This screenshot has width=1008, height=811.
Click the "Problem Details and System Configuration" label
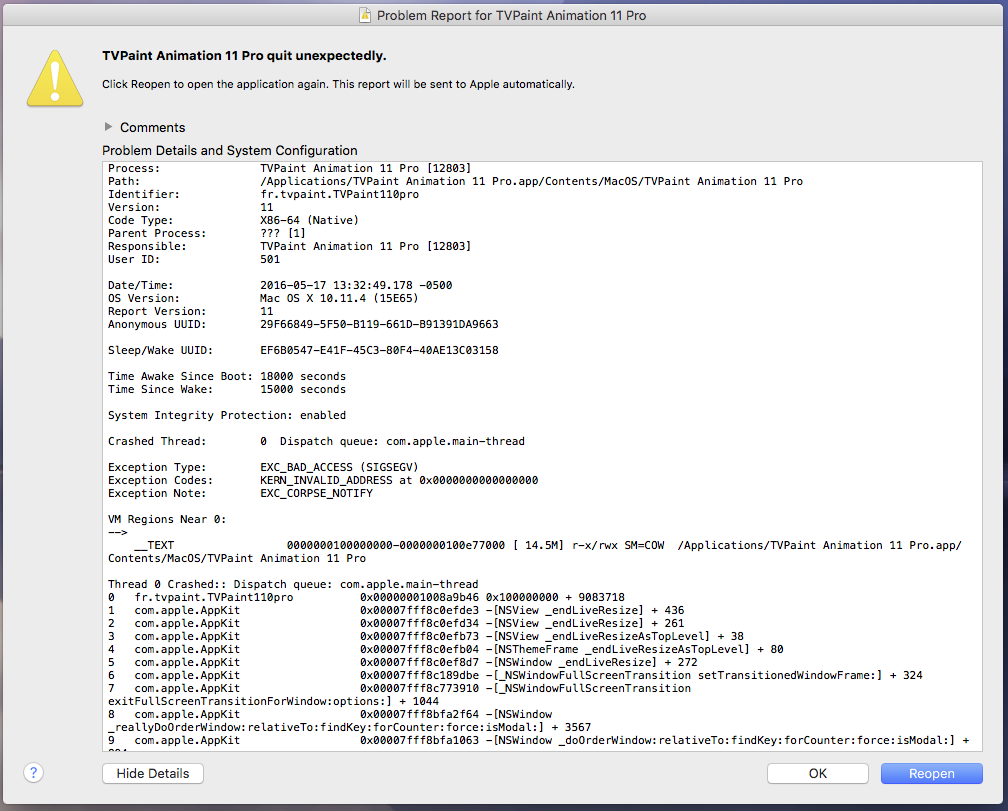(x=230, y=150)
